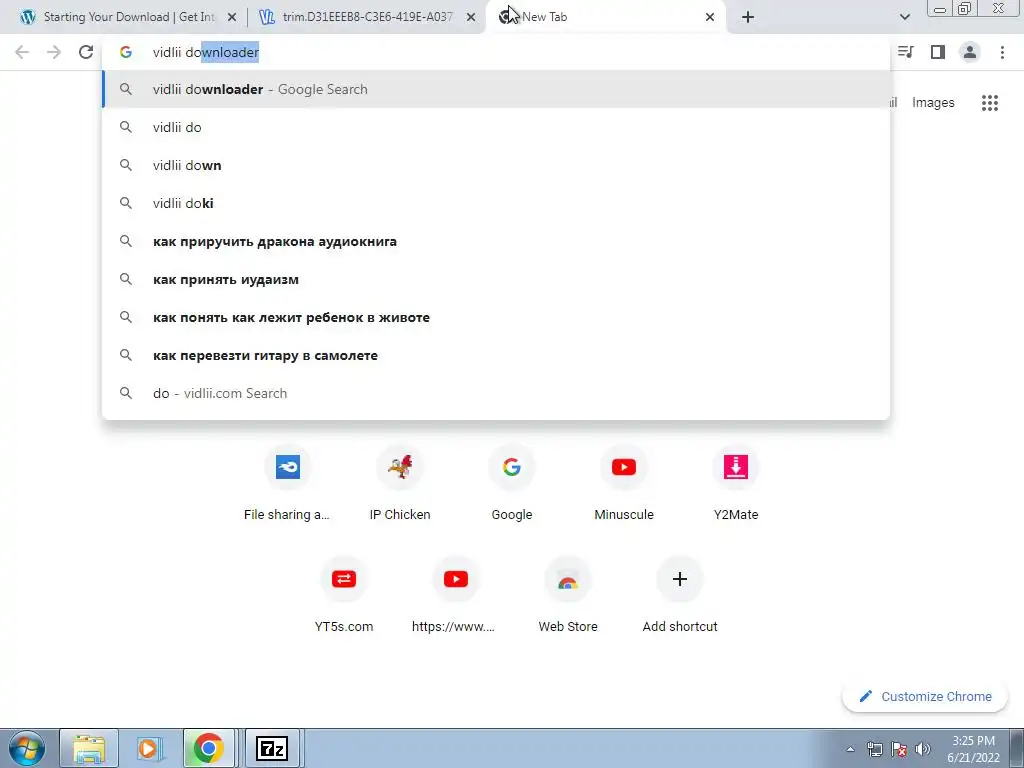Switch to Chrome in the taskbar
Image resolution: width=1024 pixels, height=768 pixels.
pyautogui.click(x=208, y=748)
